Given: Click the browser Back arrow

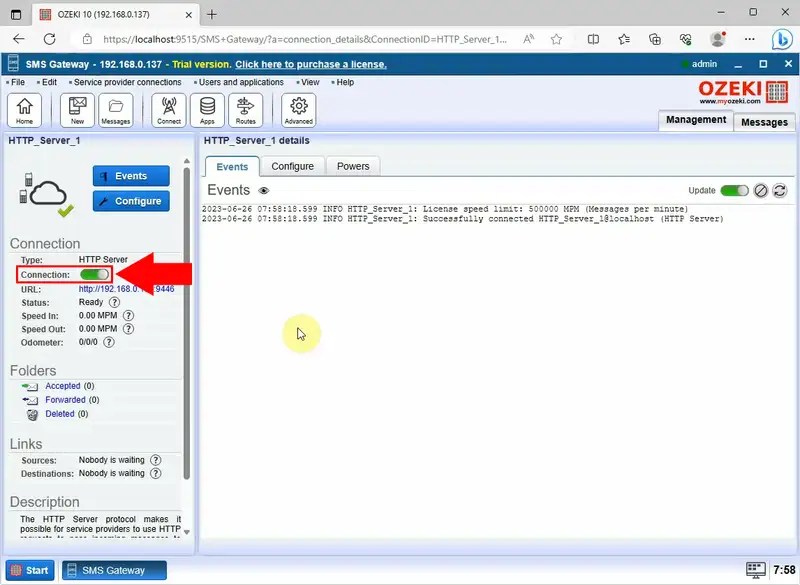Looking at the screenshot, I should coord(19,39).
